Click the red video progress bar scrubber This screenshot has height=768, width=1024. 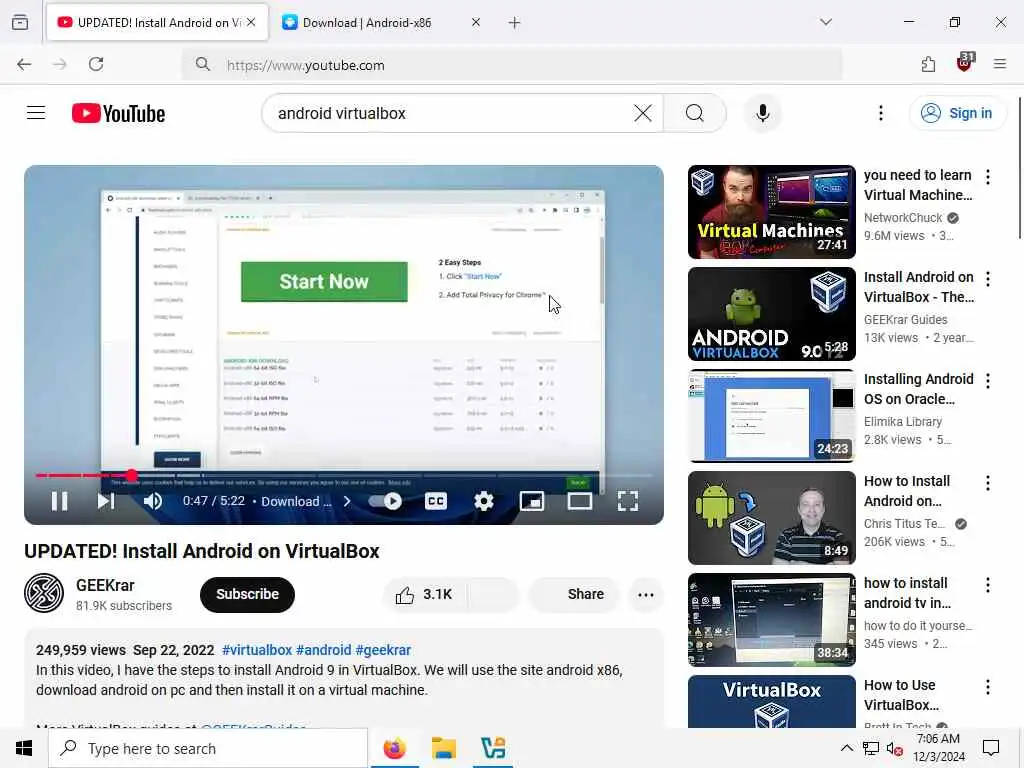[x=131, y=475]
